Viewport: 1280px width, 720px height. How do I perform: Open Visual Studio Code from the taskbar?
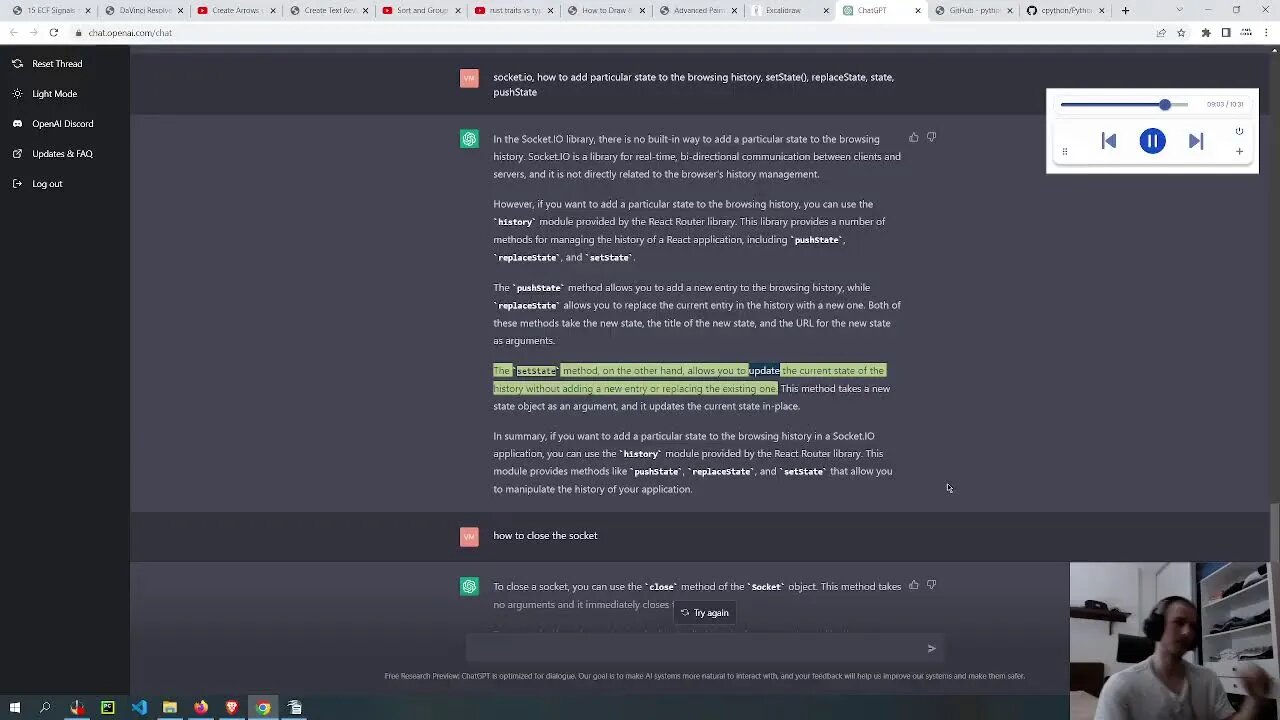tap(139, 708)
